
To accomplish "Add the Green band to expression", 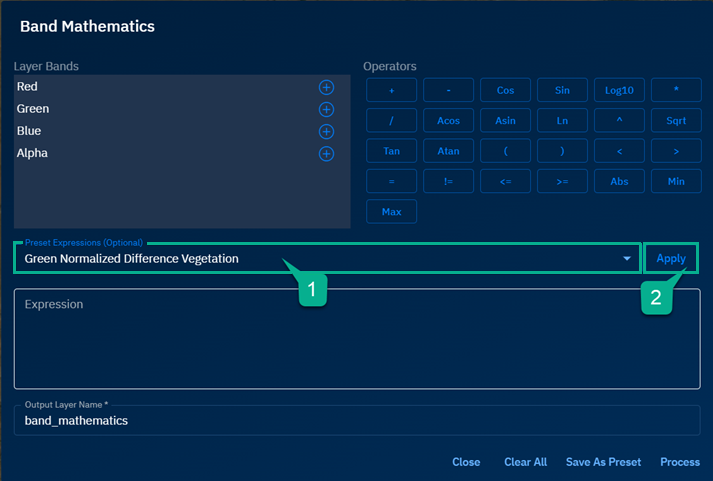I will pos(326,109).
